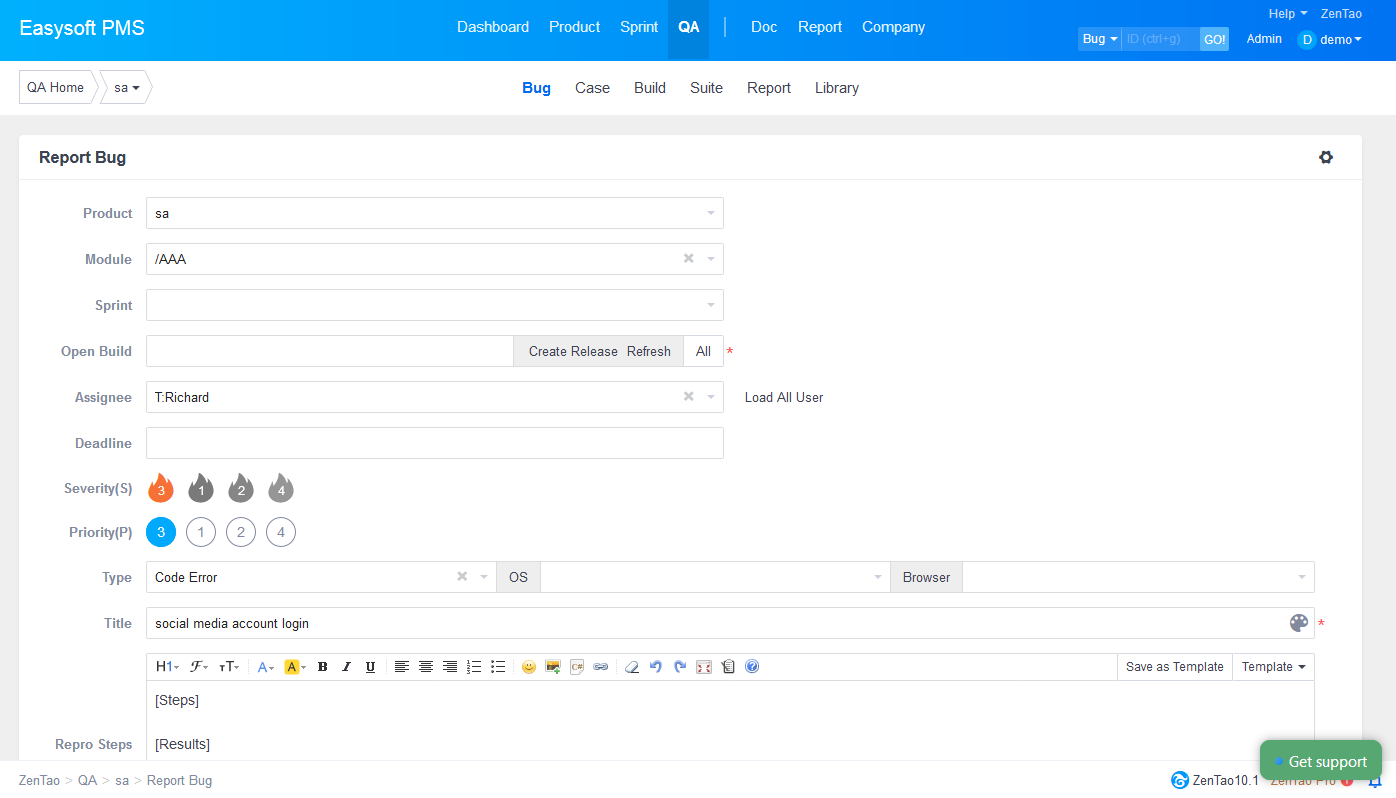Click Refresh next to Open Build
This screenshot has height=798, width=1396.
pyautogui.click(x=649, y=351)
